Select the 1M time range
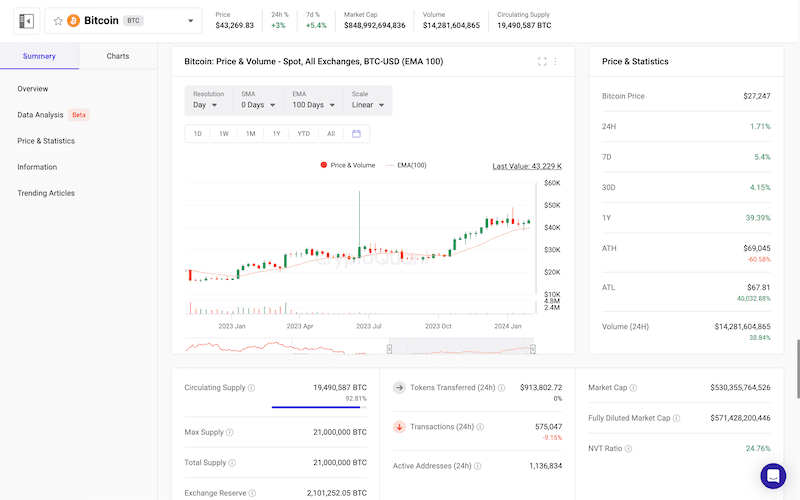 (x=251, y=134)
